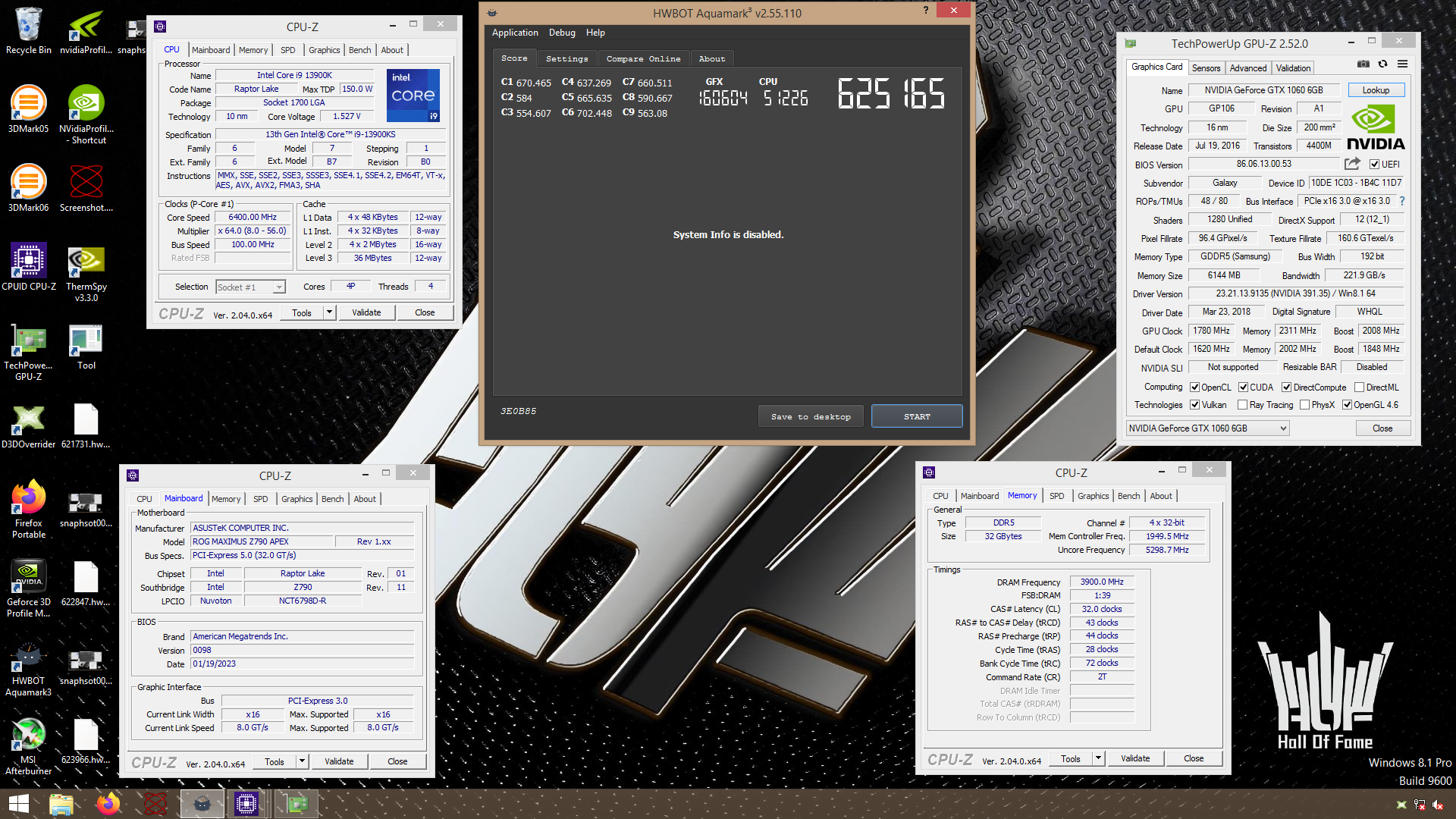Select the 621731.hw file icon
This screenshot has height=819, width=1456.
pos(86,425)
